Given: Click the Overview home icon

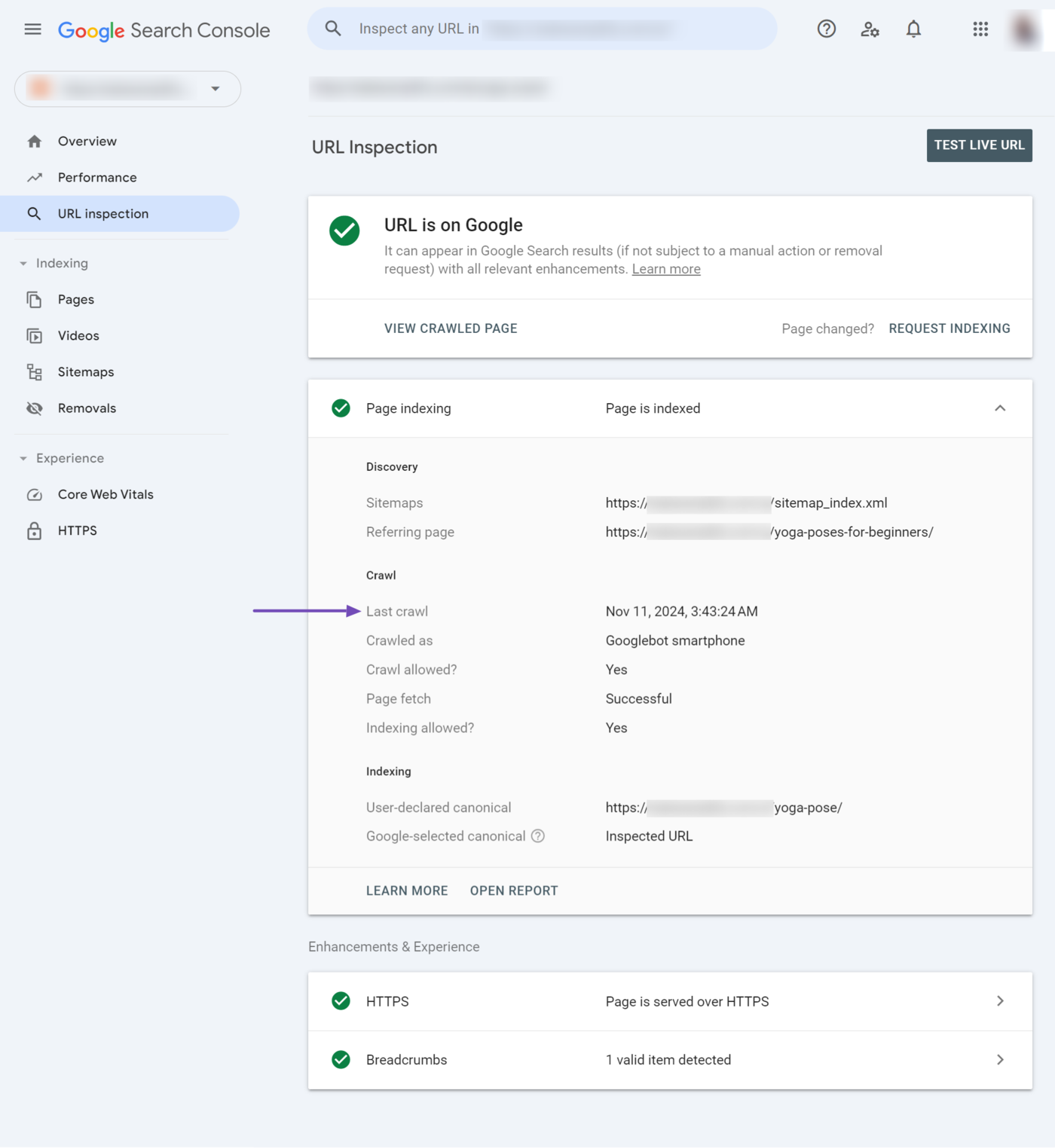Looking at the screenshot, I should click(35, 142).
